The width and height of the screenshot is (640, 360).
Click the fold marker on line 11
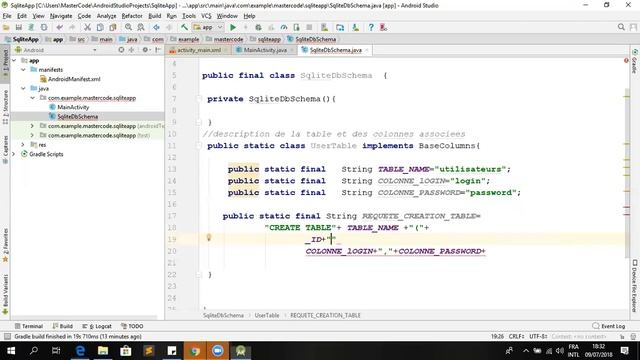(x=198, y=146)
